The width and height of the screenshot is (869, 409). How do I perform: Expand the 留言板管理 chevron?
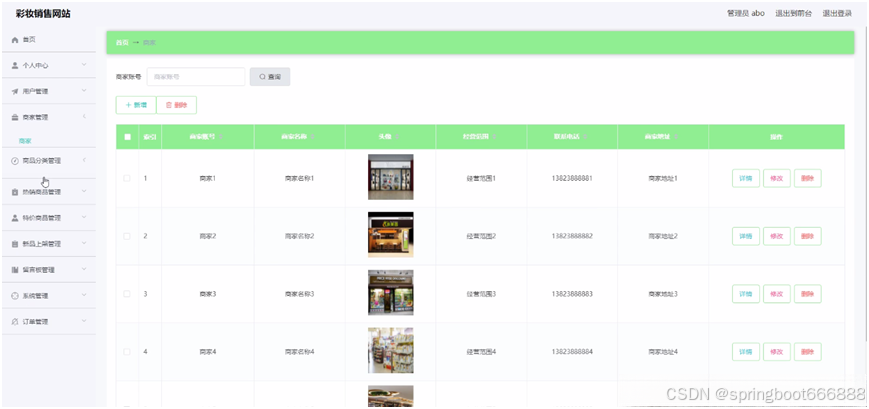(84, 269)
